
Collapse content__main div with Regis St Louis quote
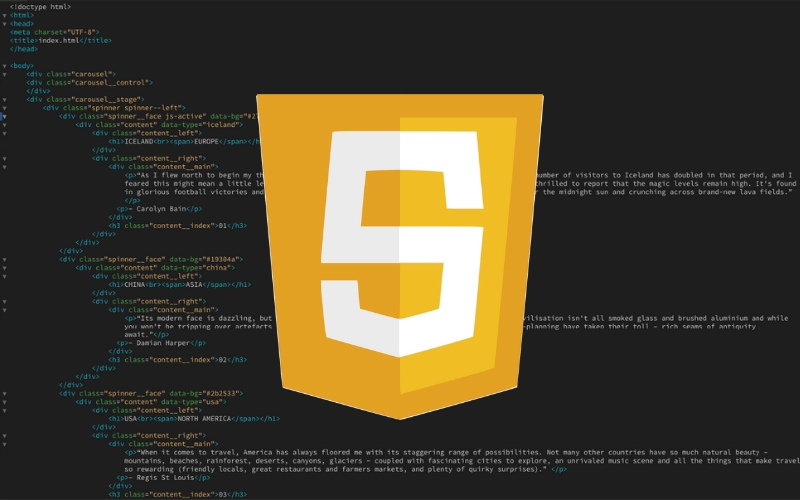coord(5,444)
